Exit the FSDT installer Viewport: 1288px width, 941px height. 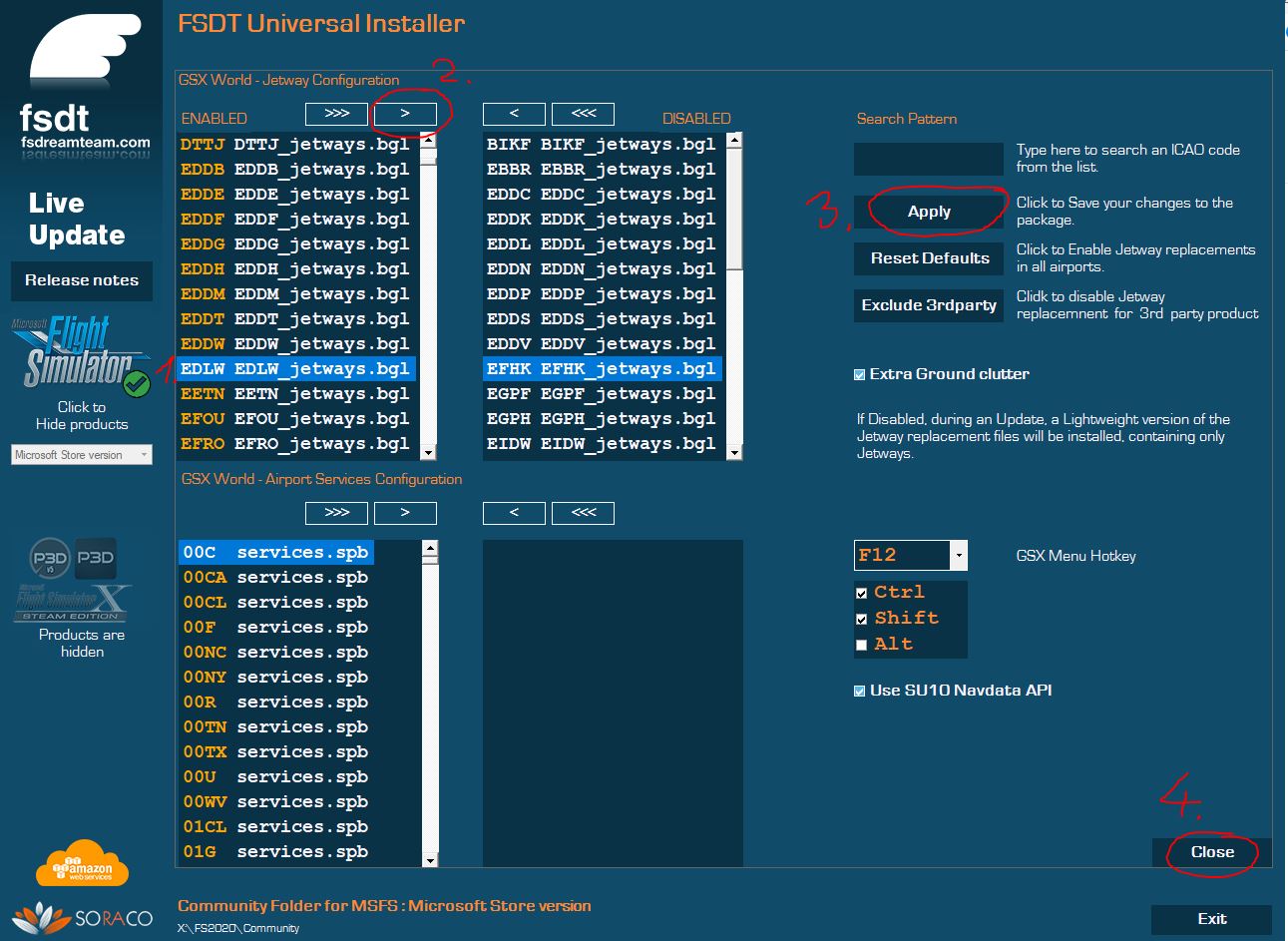coord(1211,919)
